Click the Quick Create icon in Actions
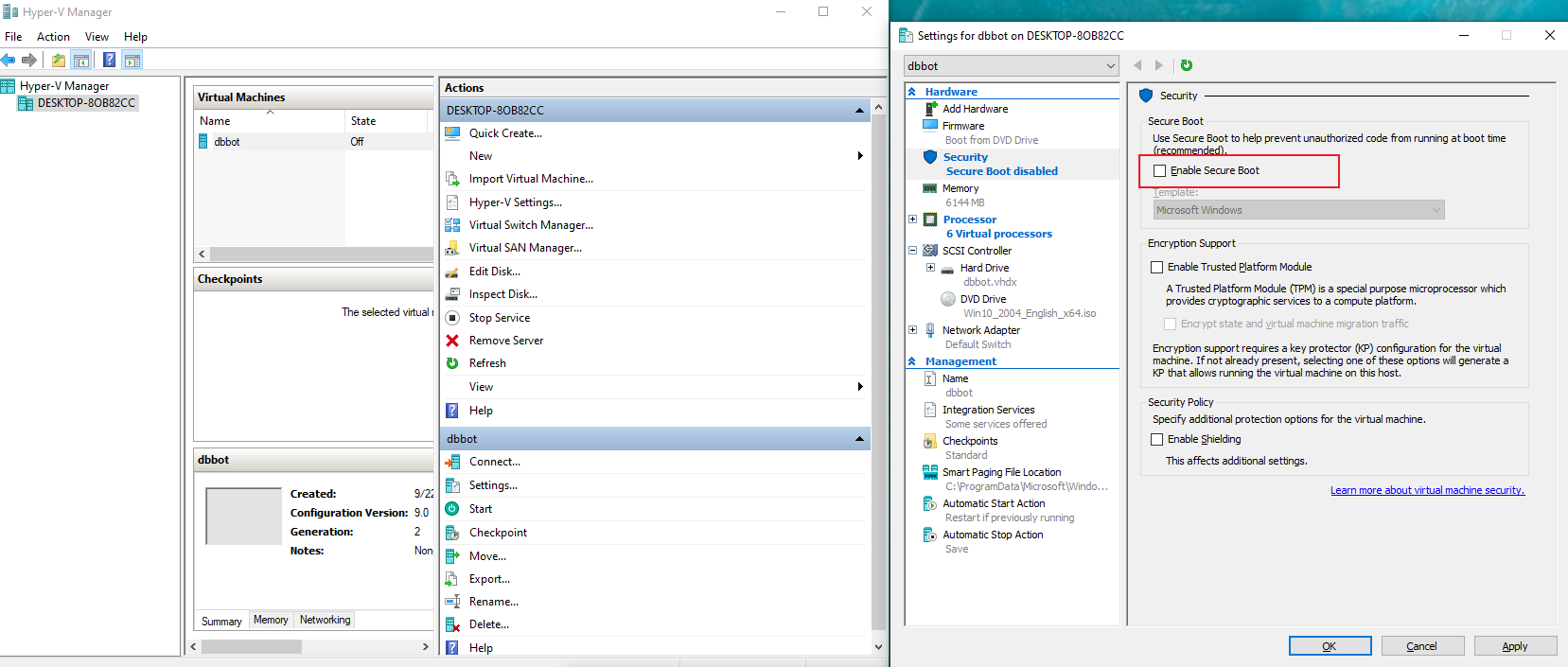Screen dimensions: 1568x667 [x=452, y=133]
